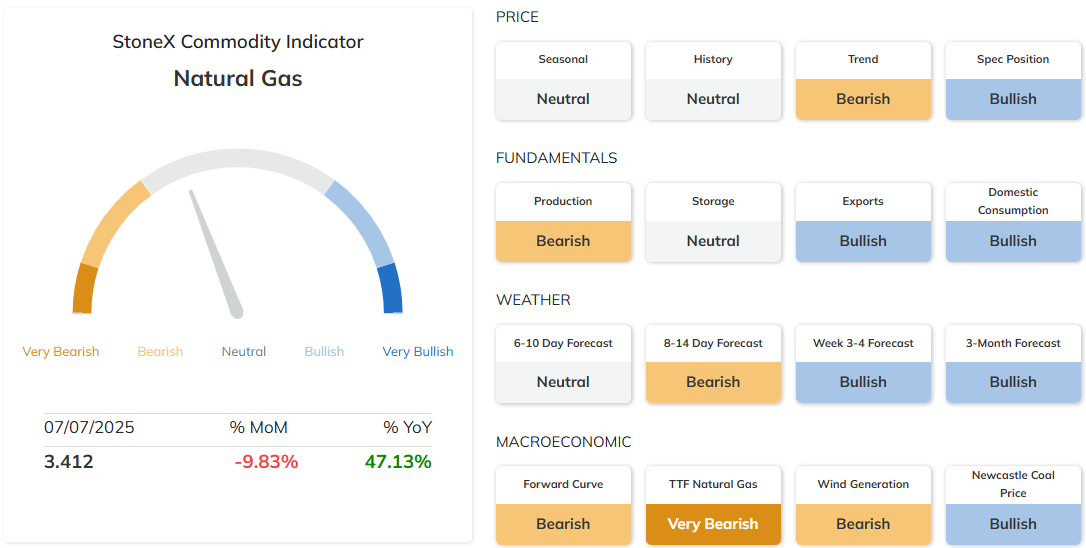The height and width of the screenshot is (548, 1086).
Task: Select the 6-10 Day Forecast card
Action: click(563, 364)
